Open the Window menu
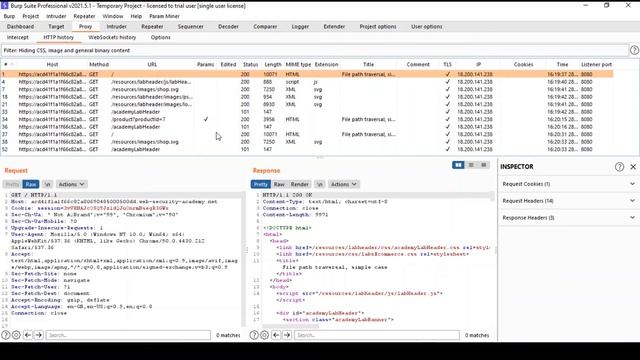 point(113,16)
